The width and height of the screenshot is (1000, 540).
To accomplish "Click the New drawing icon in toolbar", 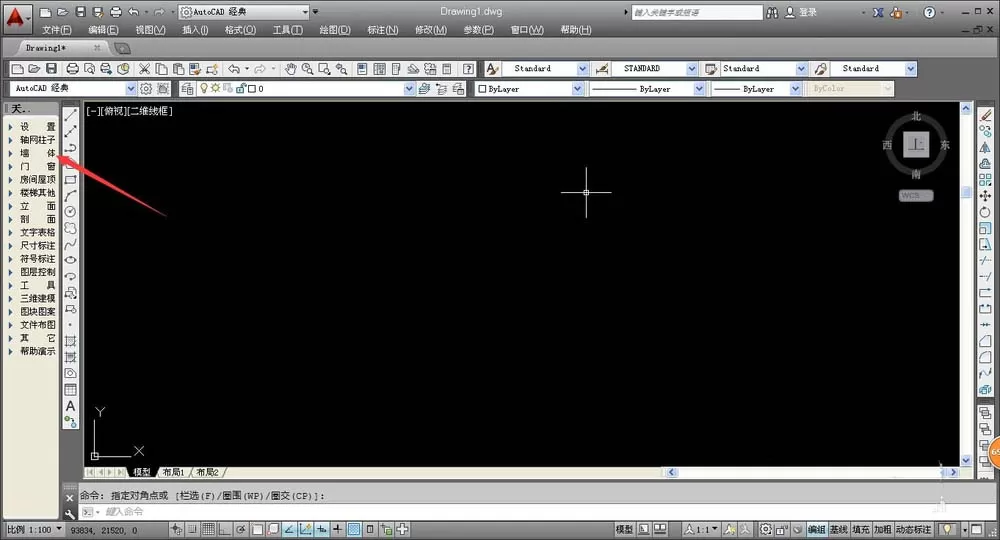I will [x=18, y=68].
